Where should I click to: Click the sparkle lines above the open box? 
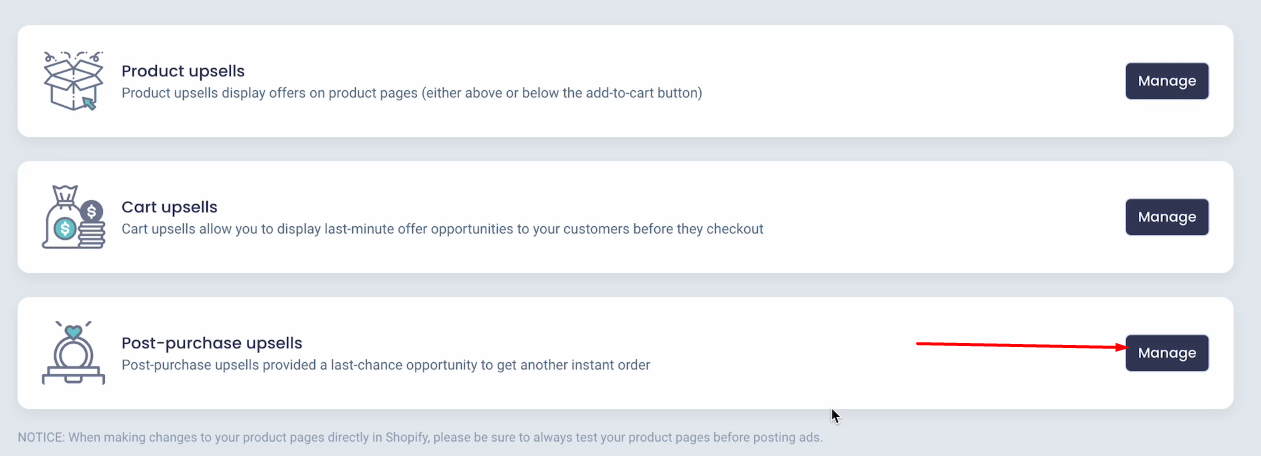click(73, 56)
